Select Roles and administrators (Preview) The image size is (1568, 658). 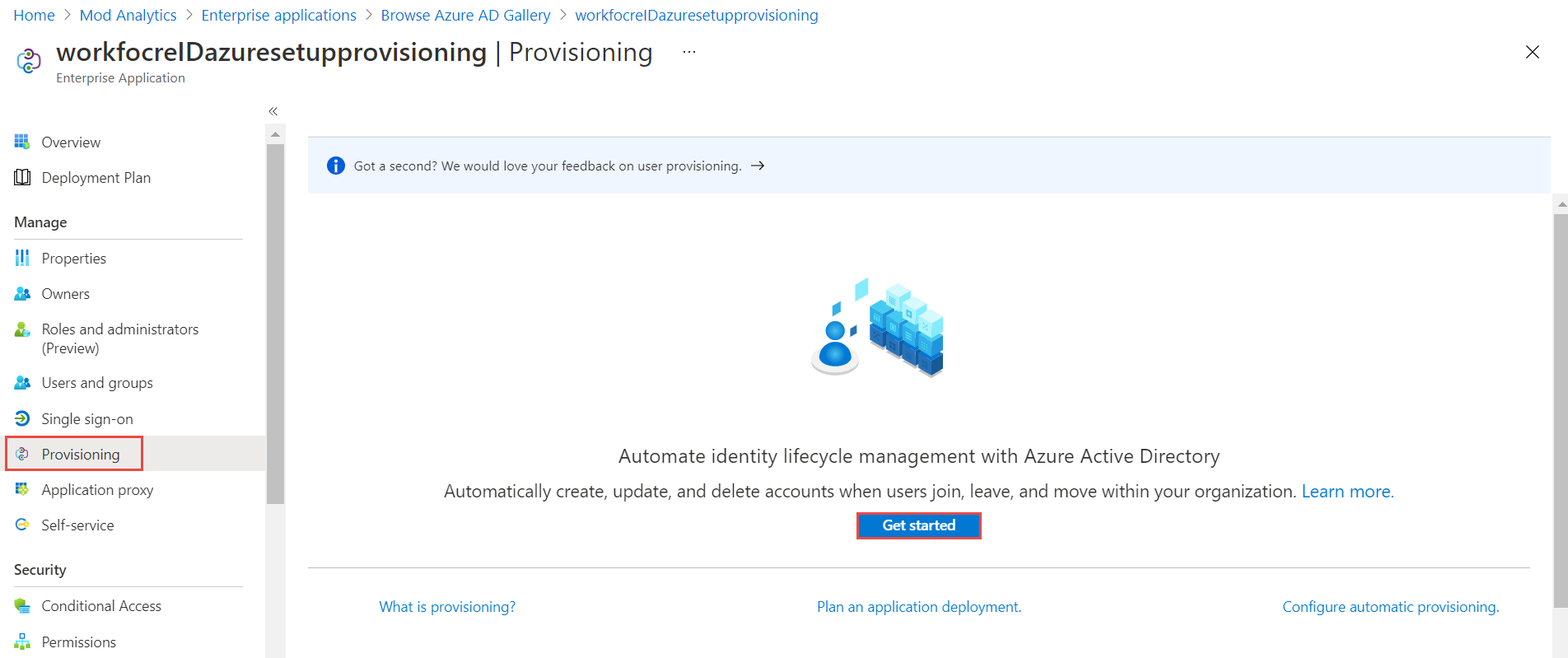pos(120,338)
